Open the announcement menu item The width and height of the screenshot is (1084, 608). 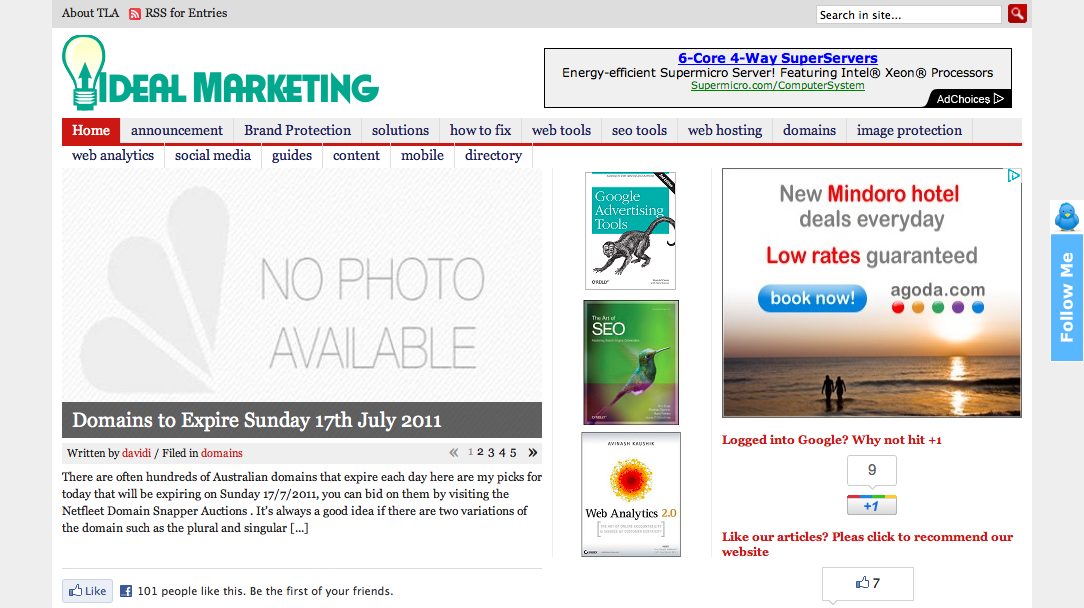click(x=177, y=130)
